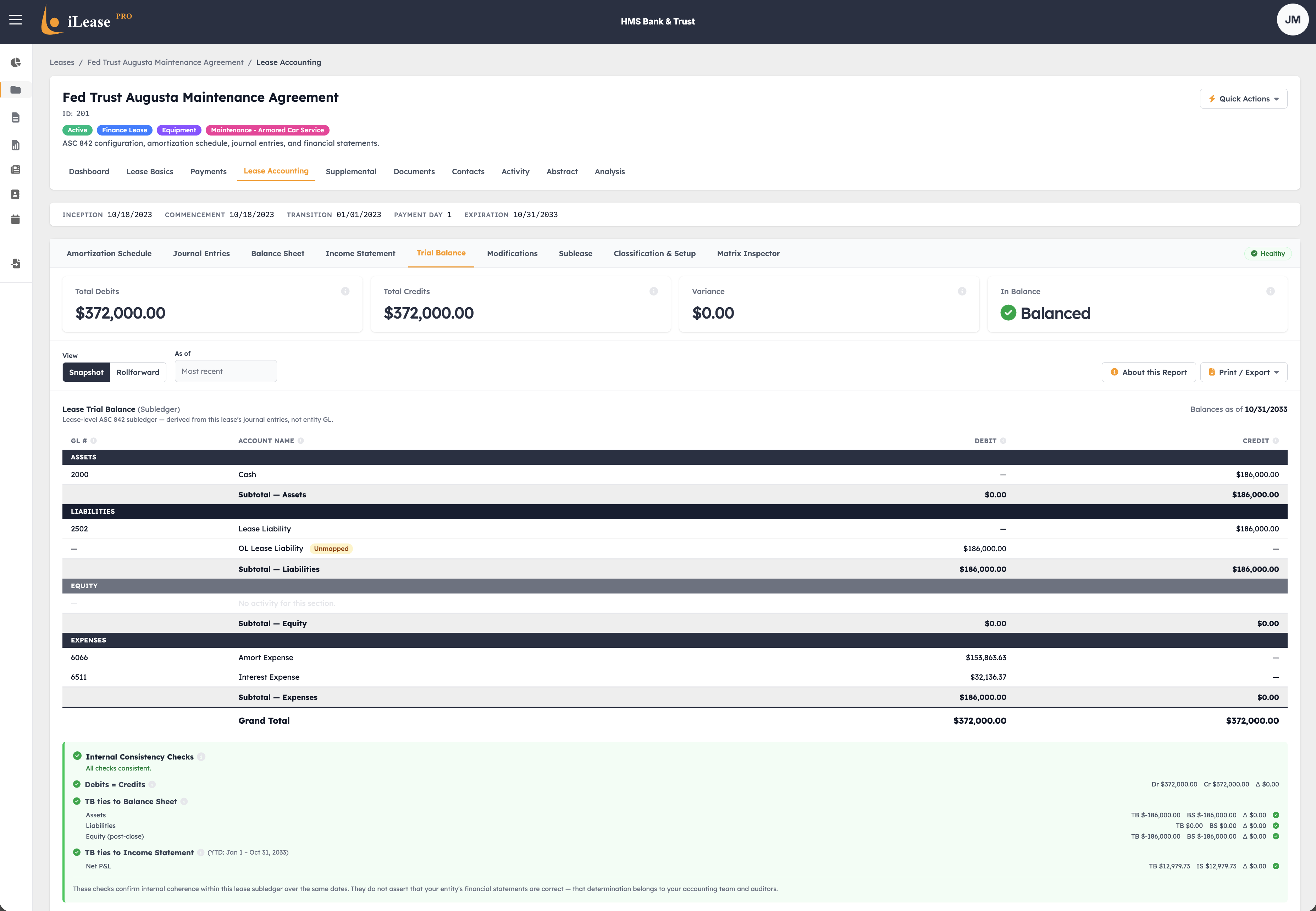1316x911 pixels.
Task: Open the Matrix Inspector sub-tab
Action: [x=748, y=253]
